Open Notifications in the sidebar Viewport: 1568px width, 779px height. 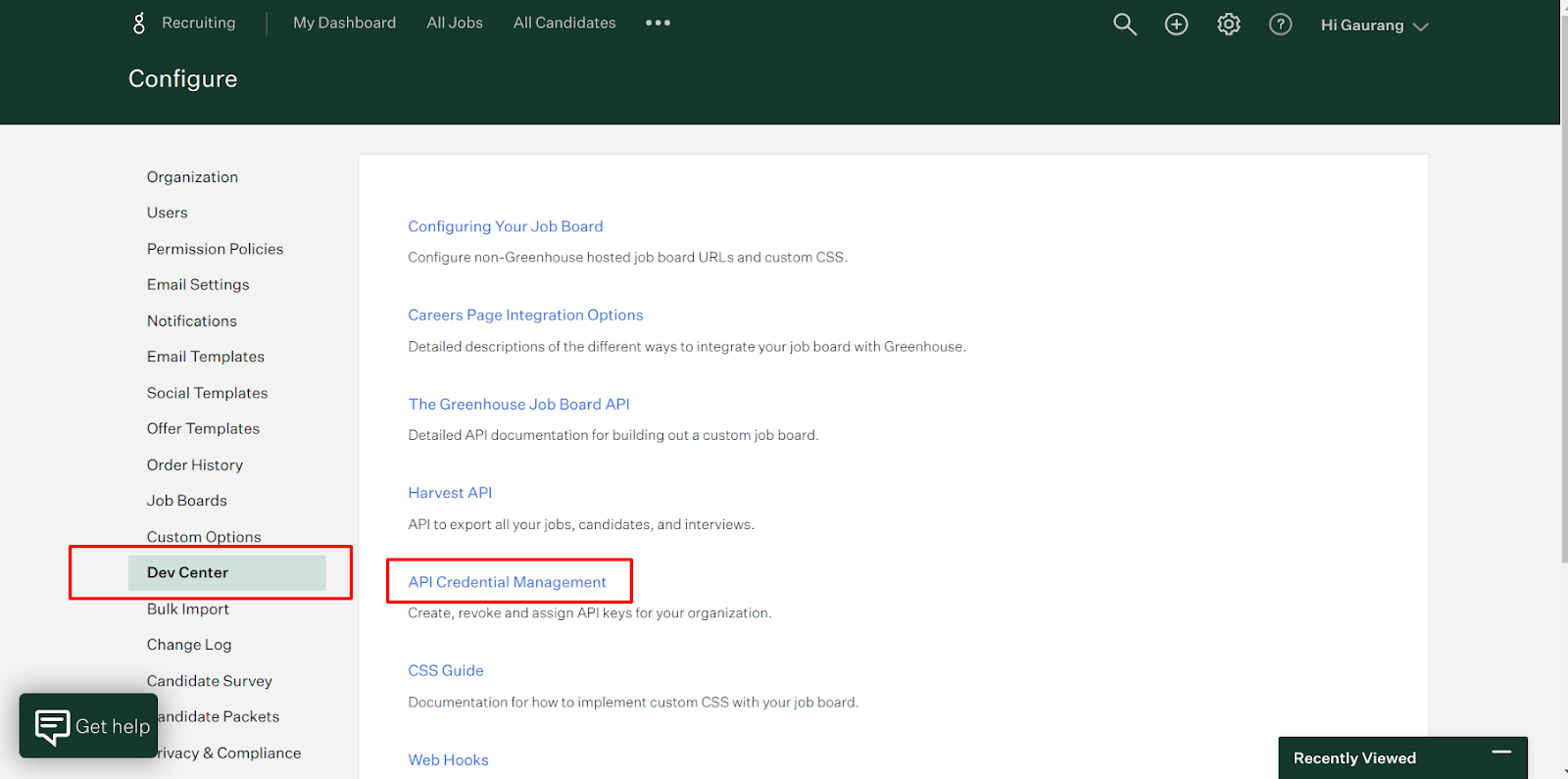(x=192, y=320)
